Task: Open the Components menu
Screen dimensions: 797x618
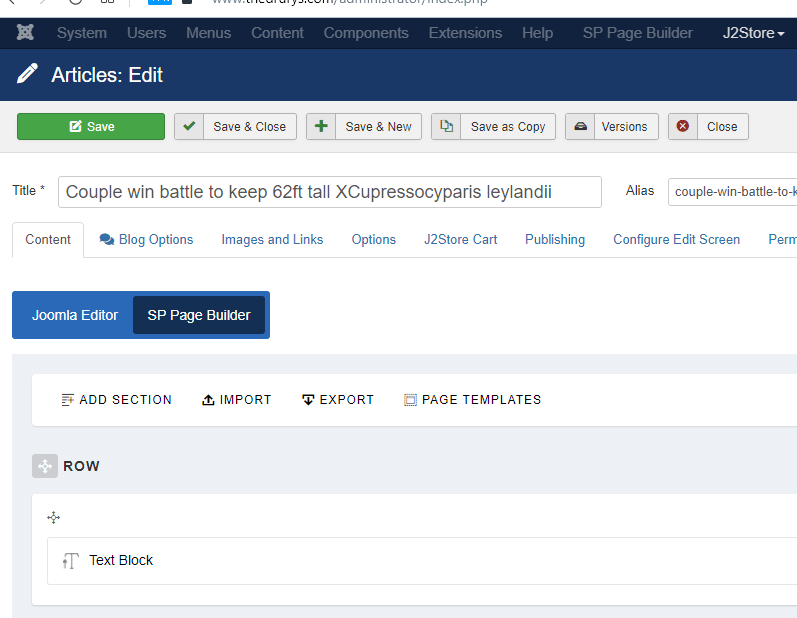Action: [x=366, y=33]
